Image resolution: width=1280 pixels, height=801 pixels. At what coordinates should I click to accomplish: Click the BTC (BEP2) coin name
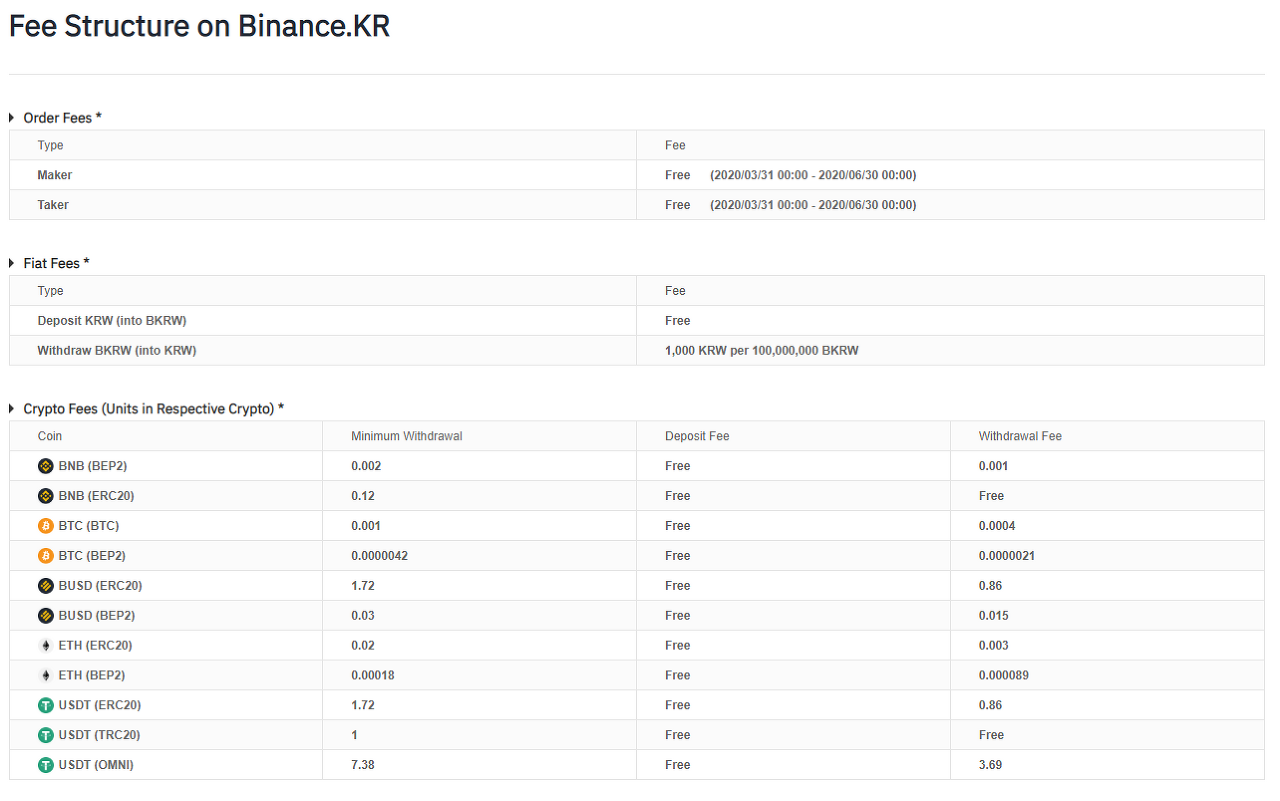(x=92, y=556)
